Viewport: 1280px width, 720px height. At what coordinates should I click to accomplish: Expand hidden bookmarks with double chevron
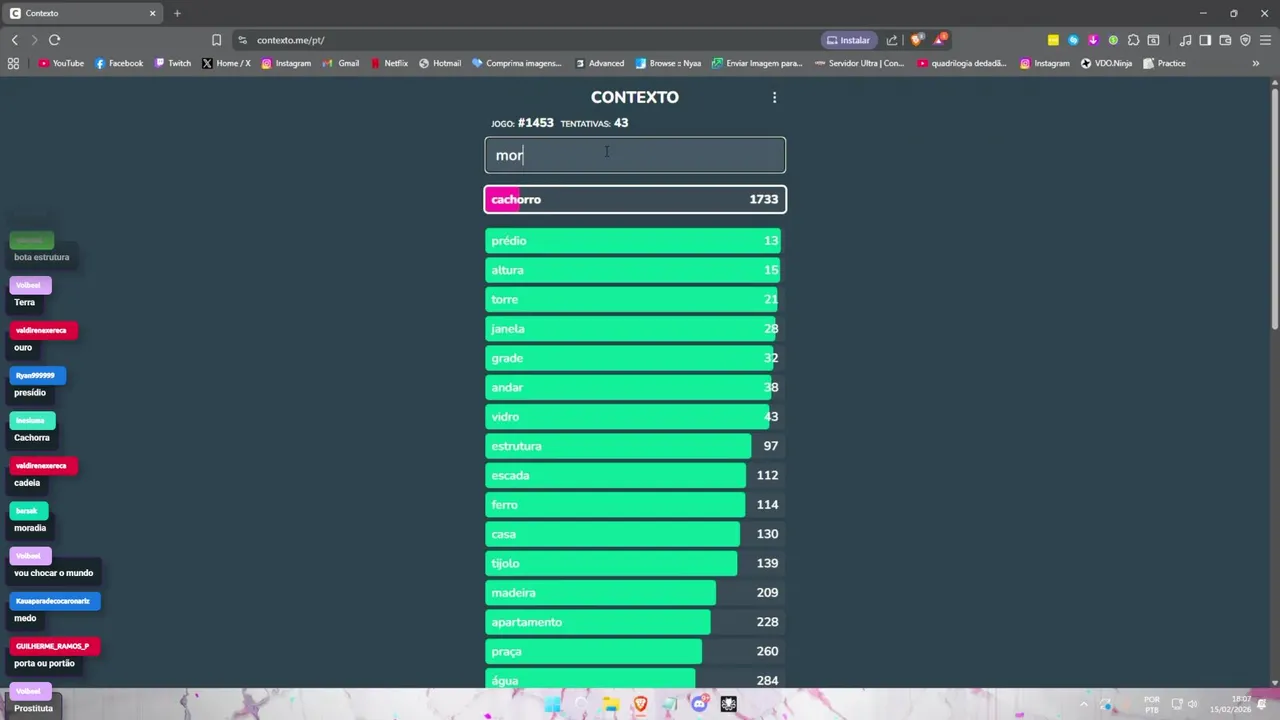pyautogui.click(x=1256, y=63)
